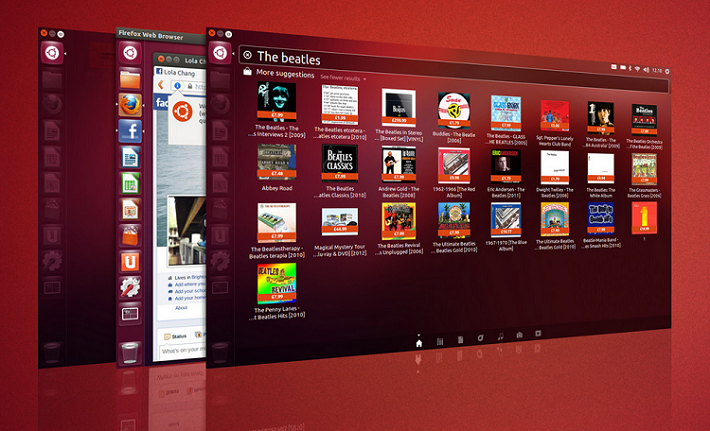This screenshot has height=431, width=710.
Task: Click the Add your school link
Action: coord(190,291)
